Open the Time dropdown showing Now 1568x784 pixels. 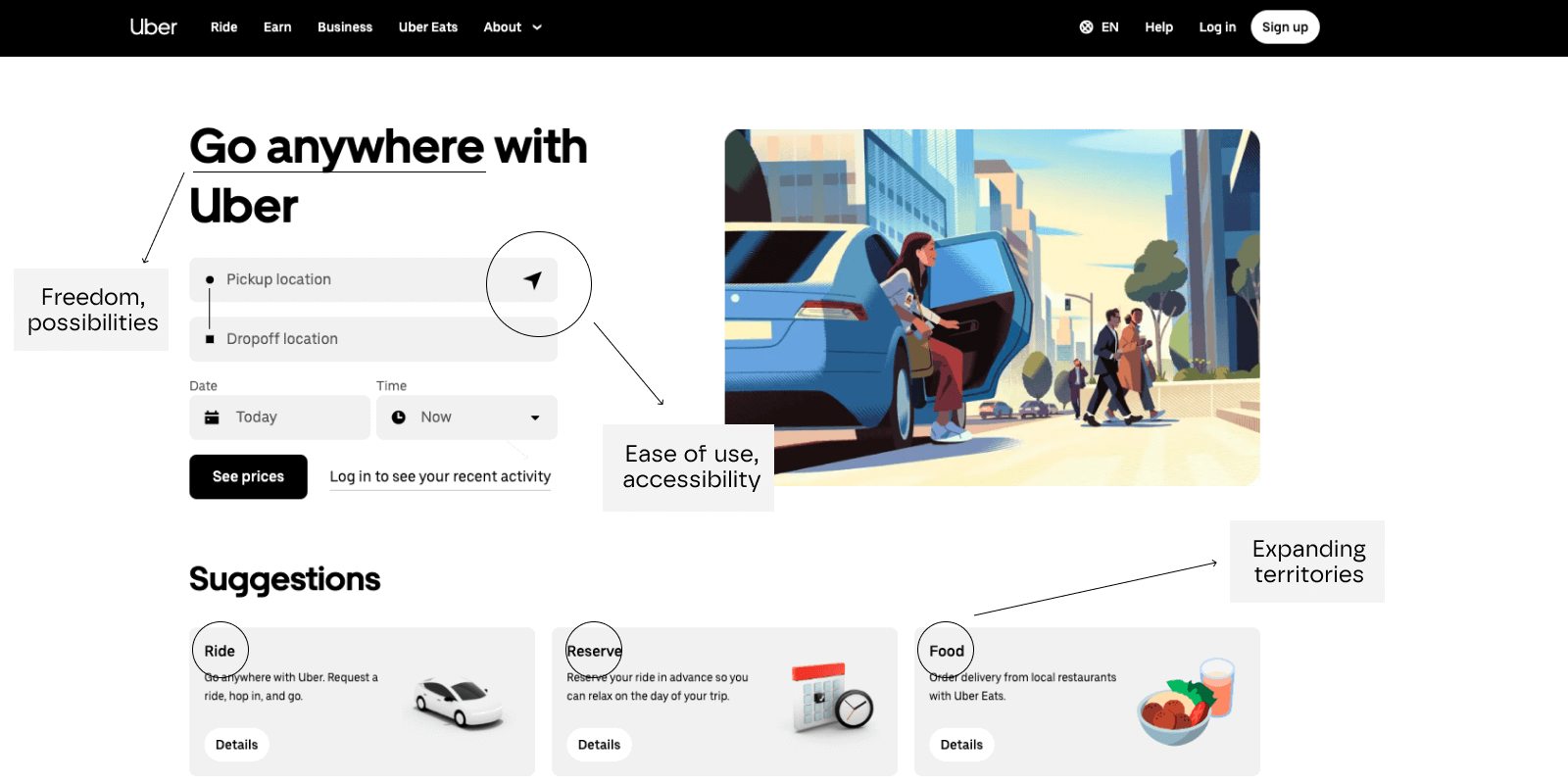466,417
